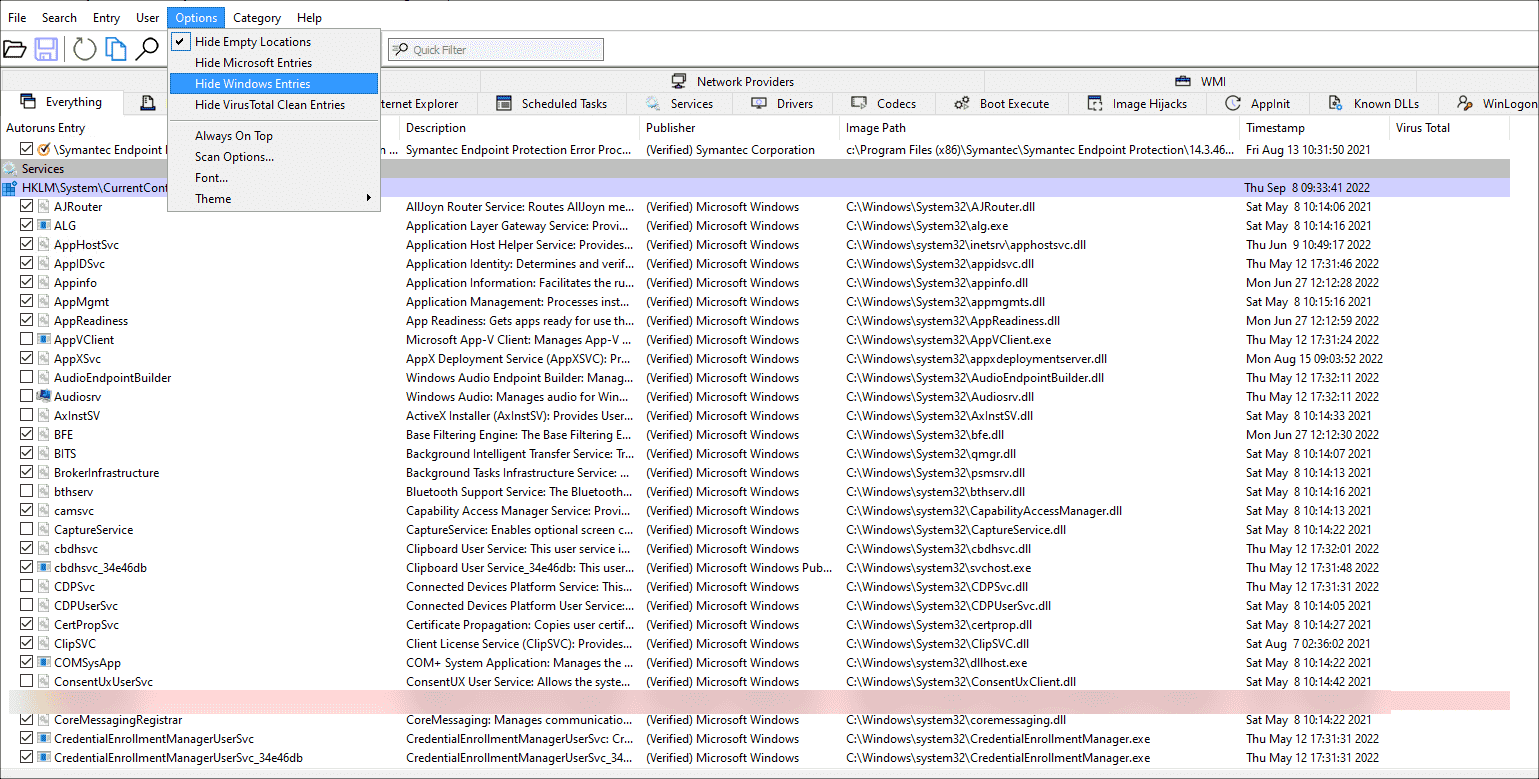Viewport: 1539px width, 779px height.
Task: Expand the Theme submenu
Action: [213, 198]
